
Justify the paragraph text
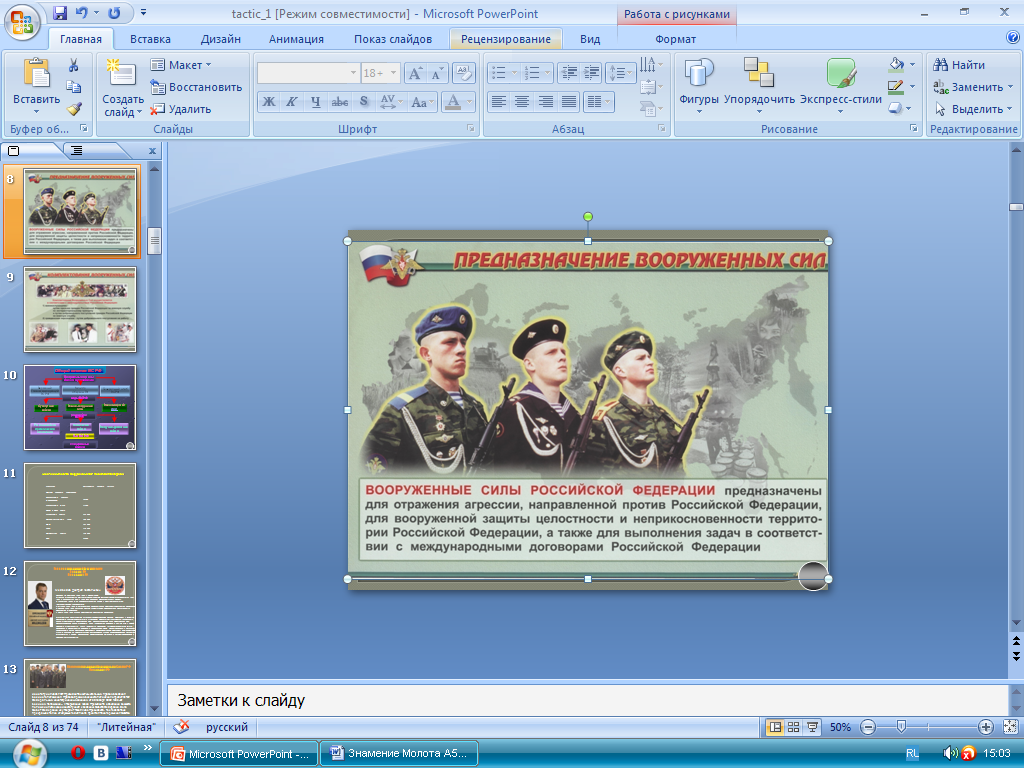pyautogui.click(x=569, y=101)
